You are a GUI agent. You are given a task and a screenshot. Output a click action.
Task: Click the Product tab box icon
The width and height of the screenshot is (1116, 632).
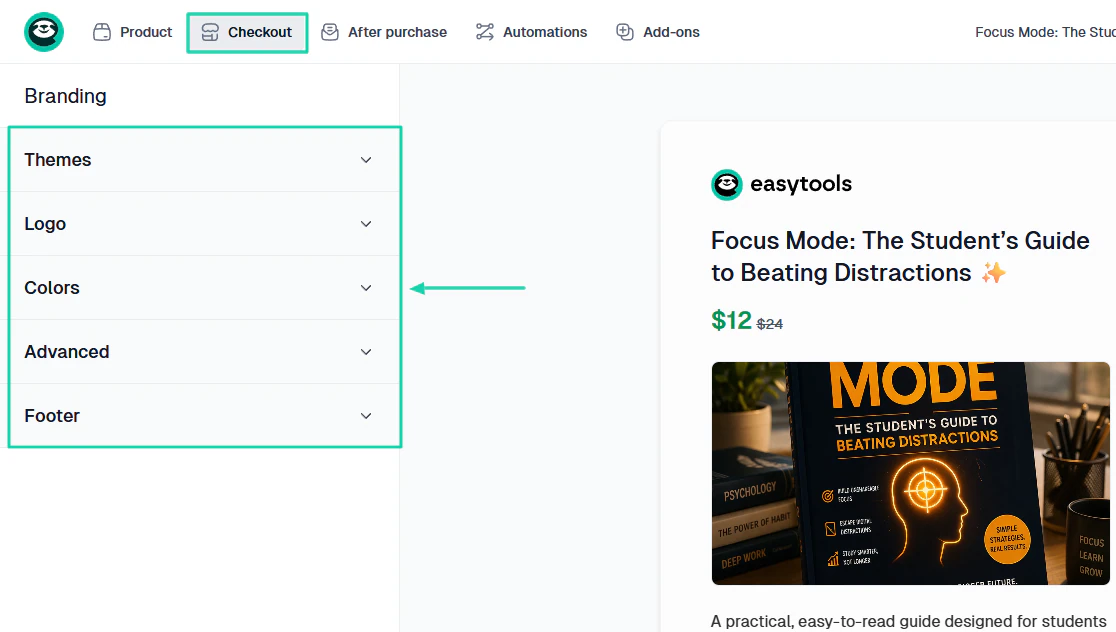(102, 32)
